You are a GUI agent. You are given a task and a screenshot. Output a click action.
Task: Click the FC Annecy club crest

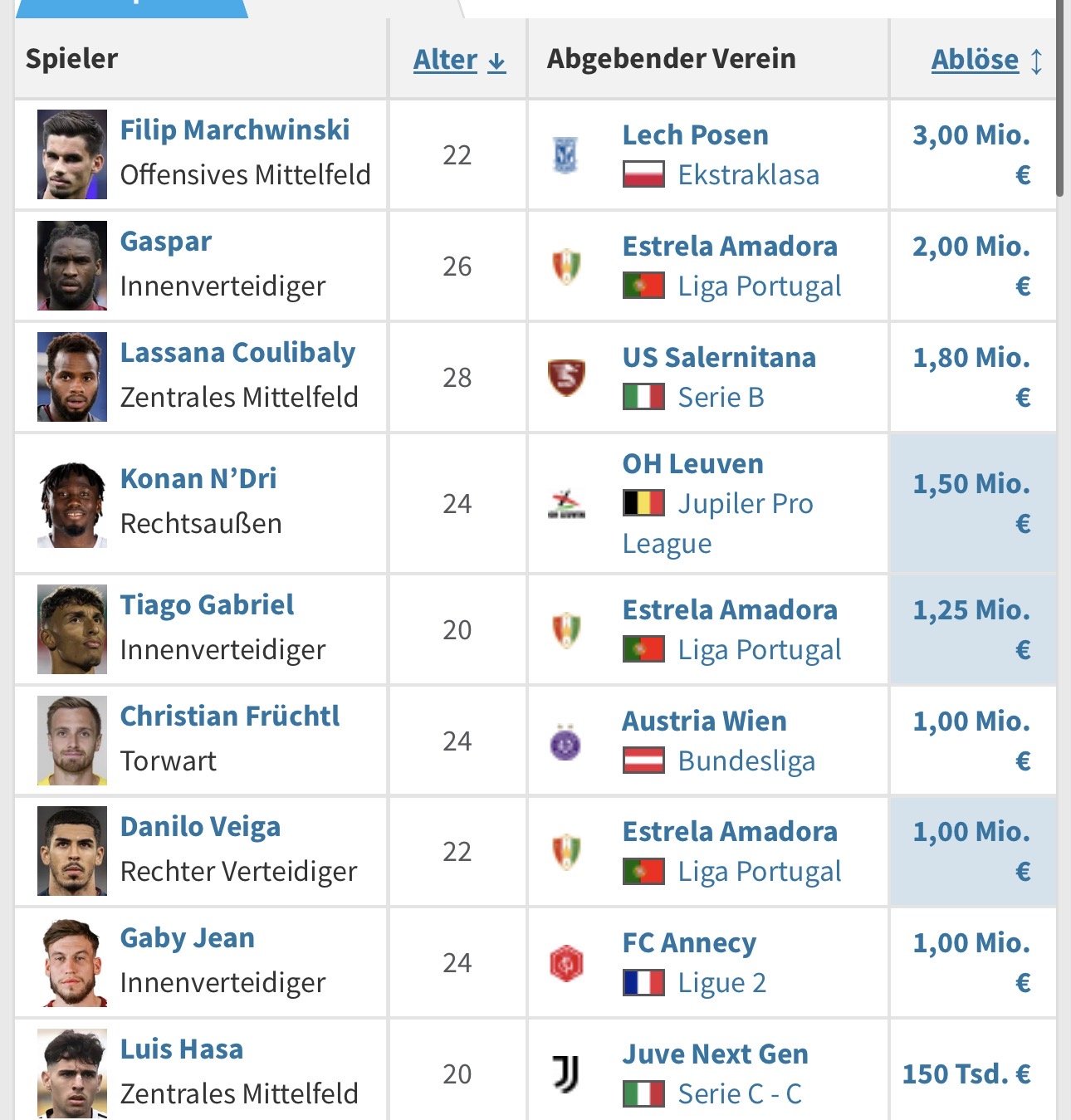point(566,963)
